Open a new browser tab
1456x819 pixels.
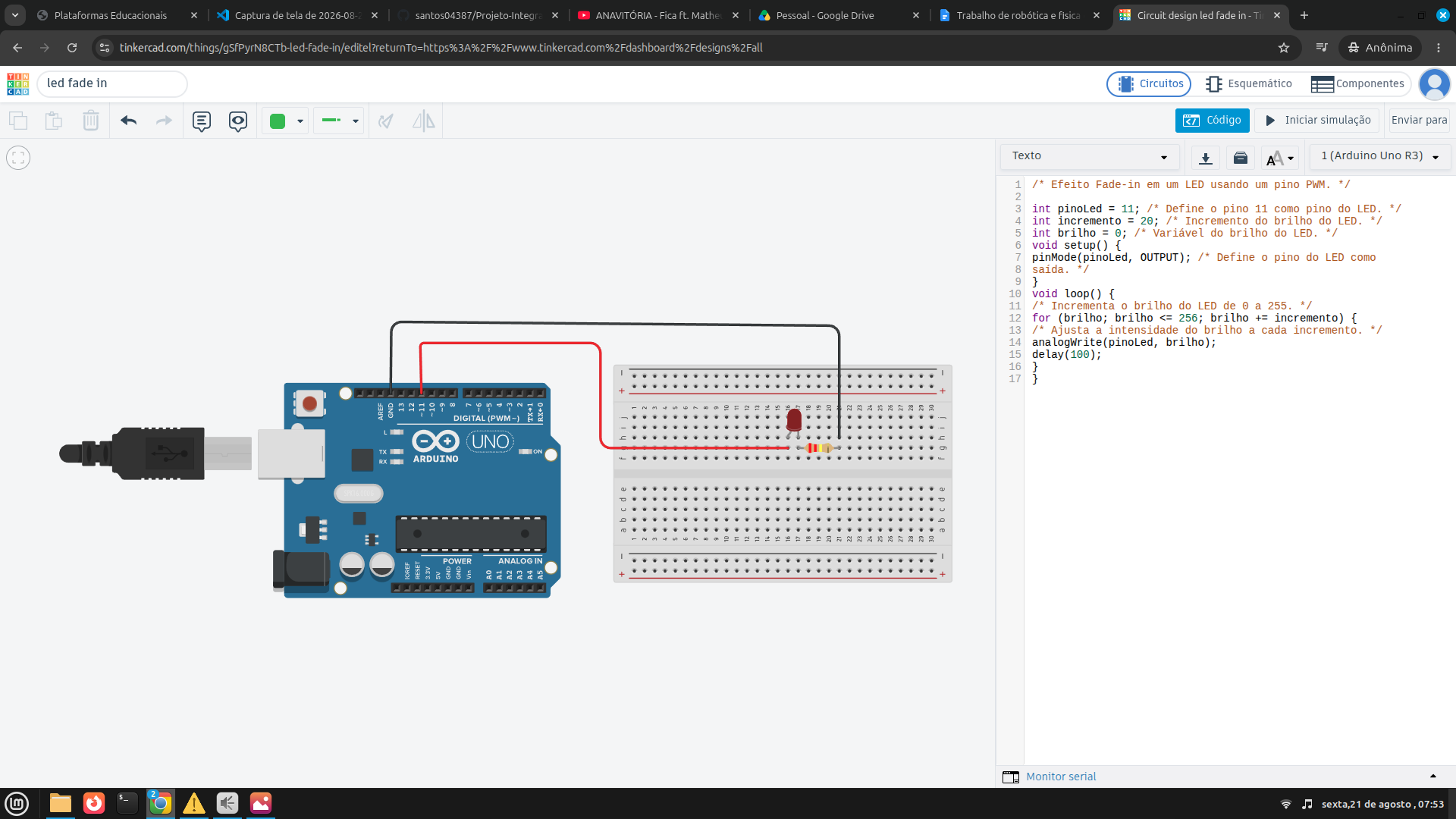point(1304,15)
